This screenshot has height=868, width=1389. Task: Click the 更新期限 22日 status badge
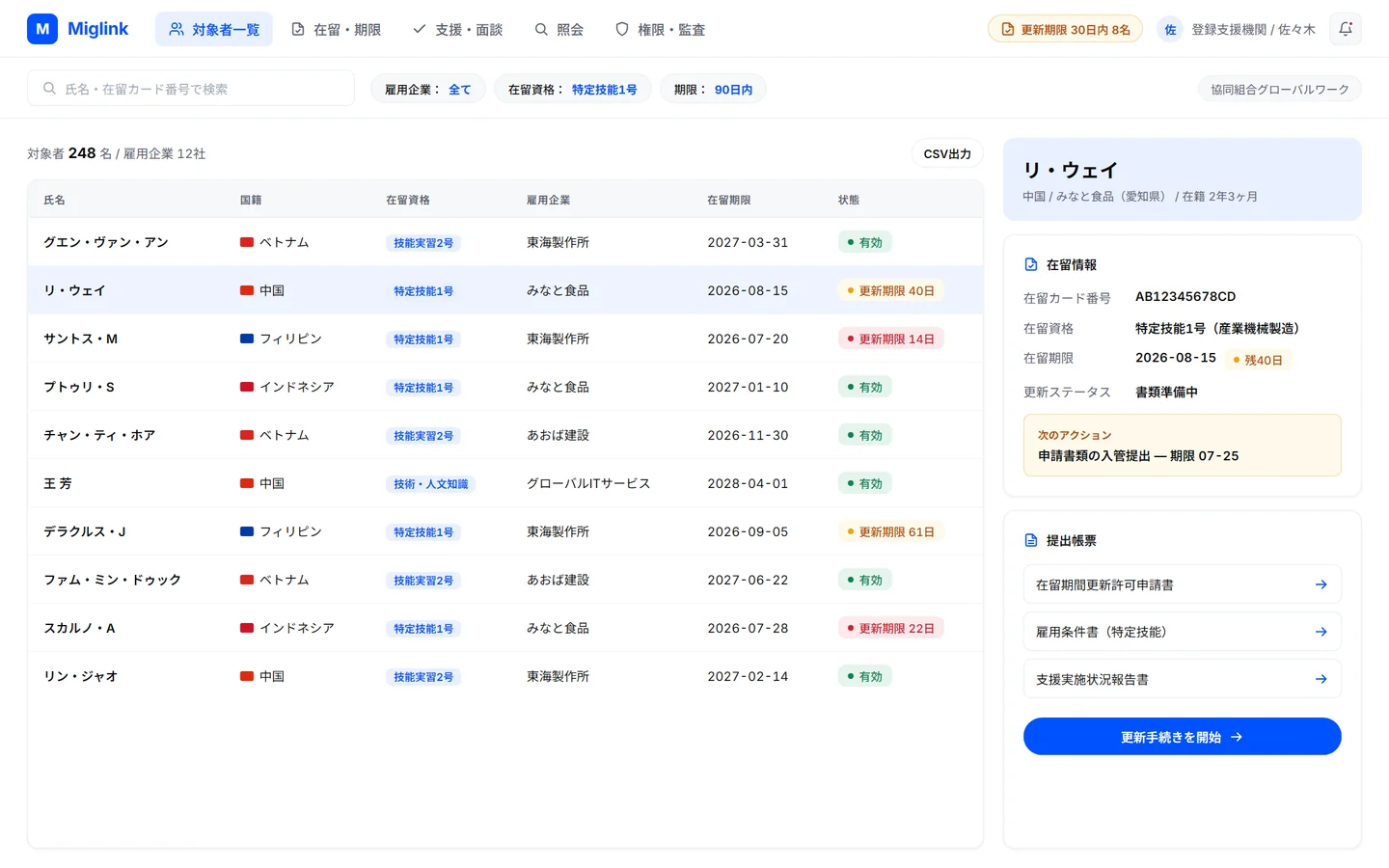[890, 628]
